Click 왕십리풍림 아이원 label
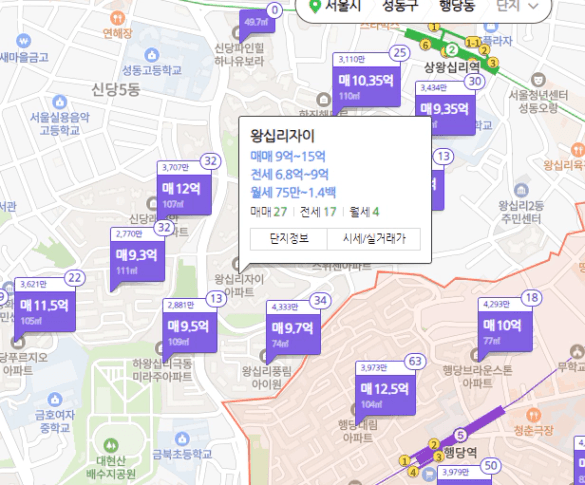 pos(266,378)
